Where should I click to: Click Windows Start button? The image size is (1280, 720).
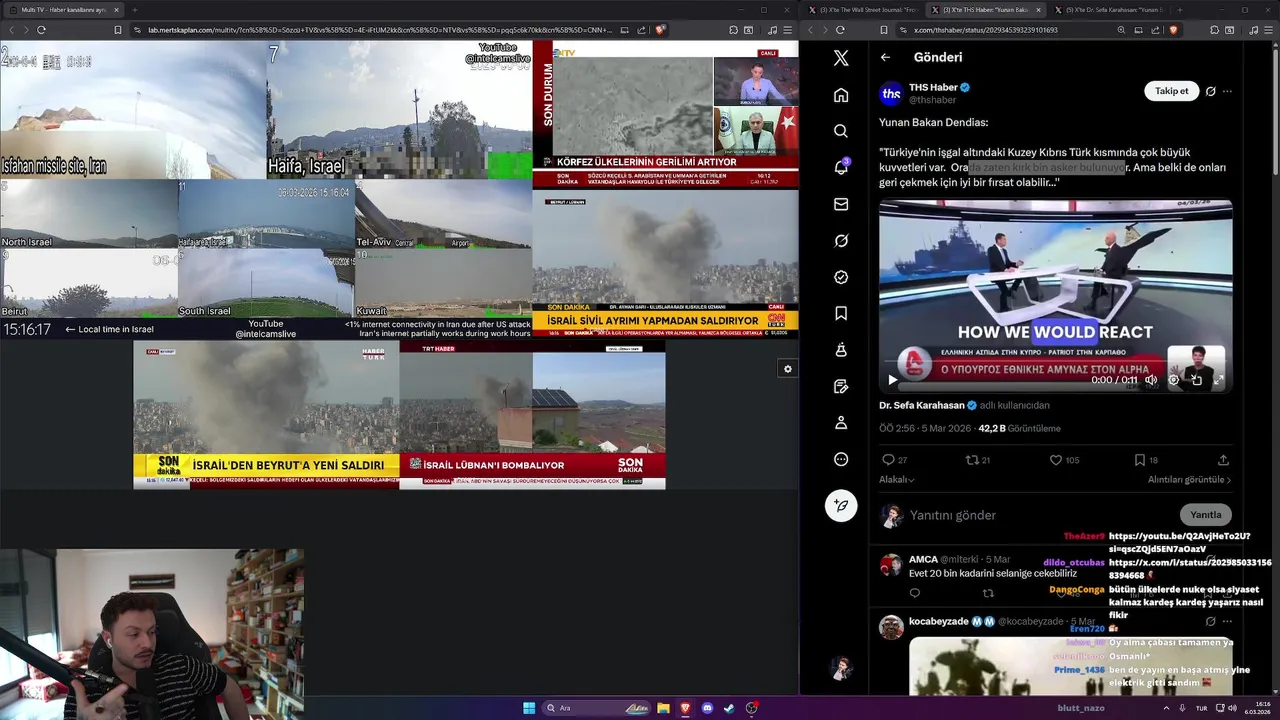[529, 708]
